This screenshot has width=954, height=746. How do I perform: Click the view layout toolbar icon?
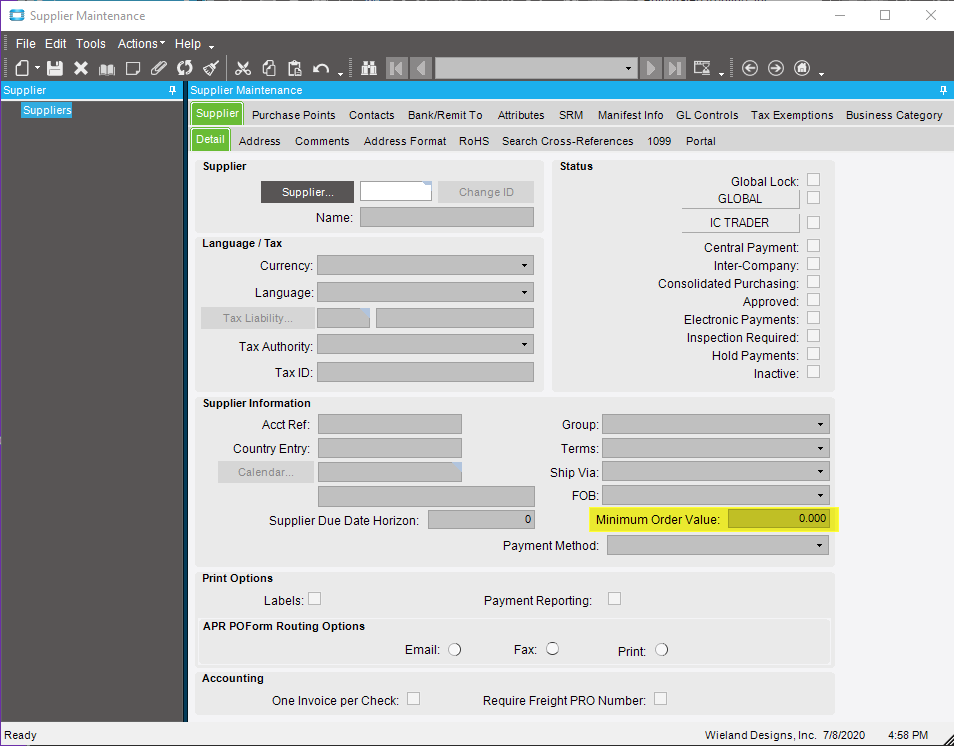(702, 68)
